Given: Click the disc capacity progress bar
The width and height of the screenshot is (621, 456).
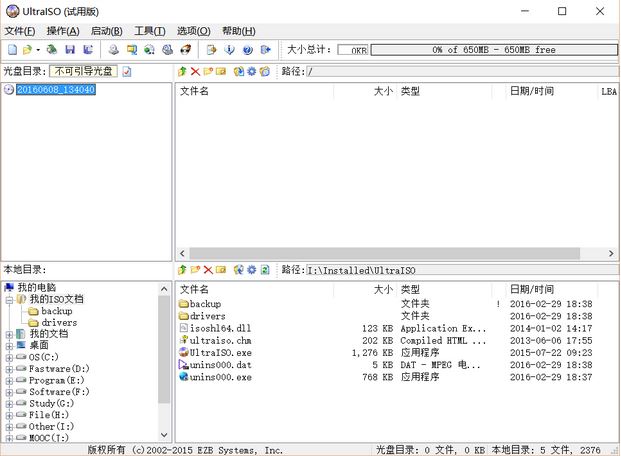Looking at the screenshot, I should [493, 50].
